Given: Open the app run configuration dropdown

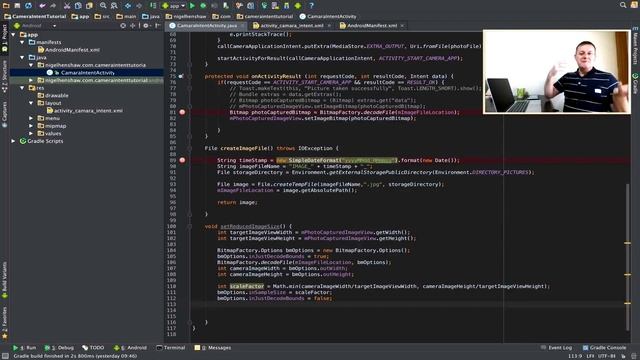Looking at the screenshot, I should tap(173, 6).
